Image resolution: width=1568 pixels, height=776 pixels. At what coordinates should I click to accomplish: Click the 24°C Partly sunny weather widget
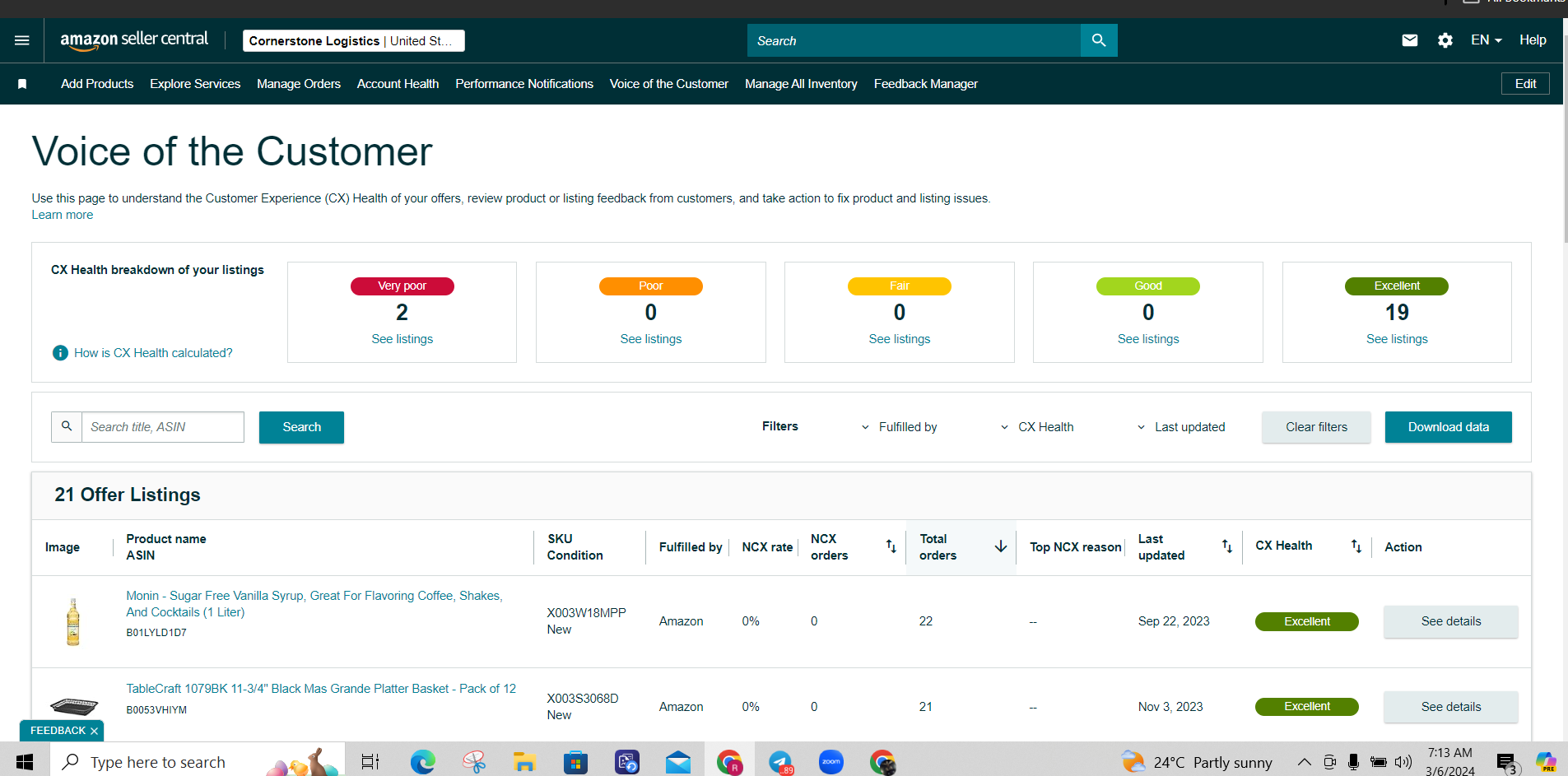(x=1197, y=762)
